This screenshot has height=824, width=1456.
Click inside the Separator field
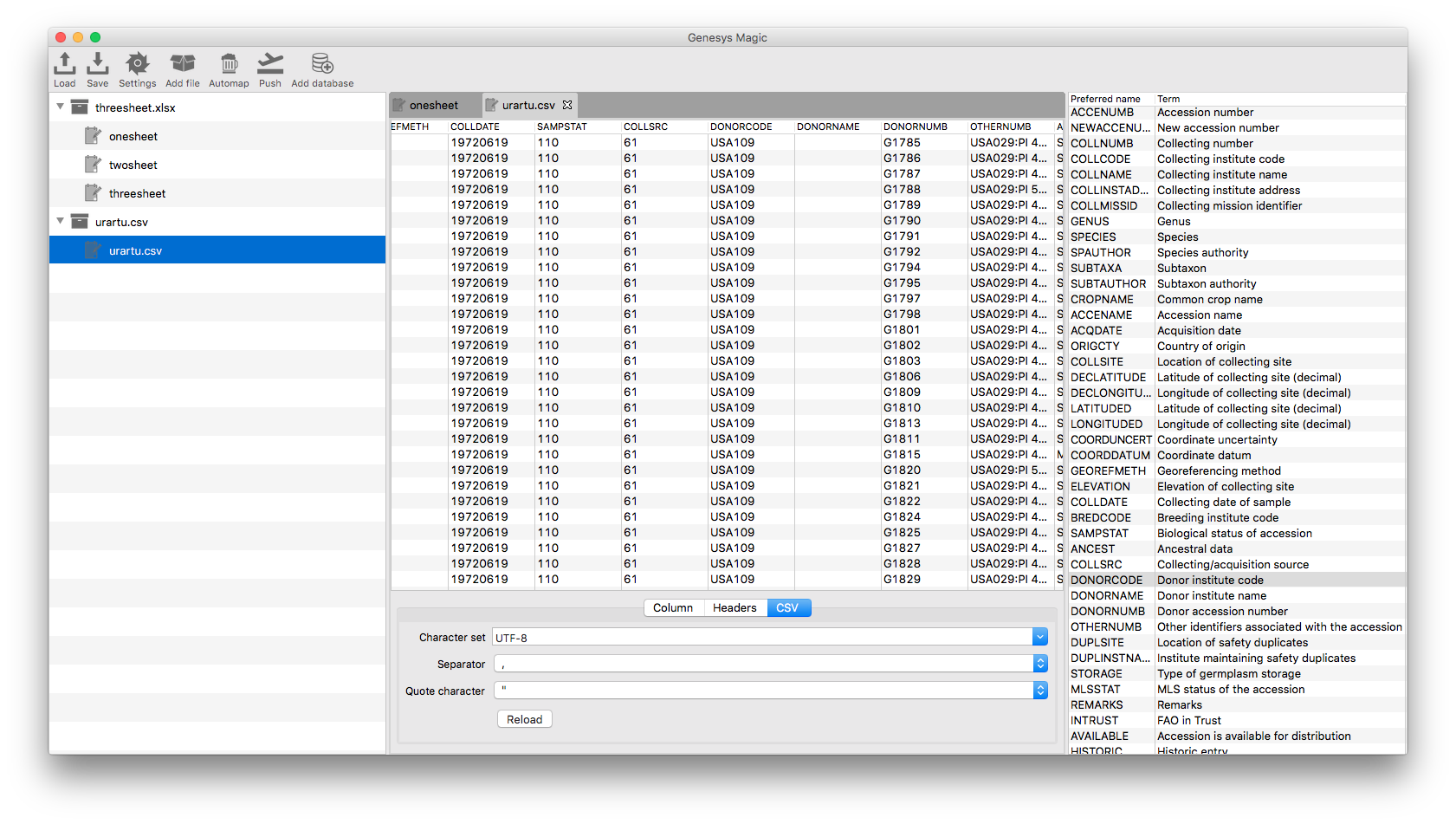pyautogui.click(x=764, y=664)
